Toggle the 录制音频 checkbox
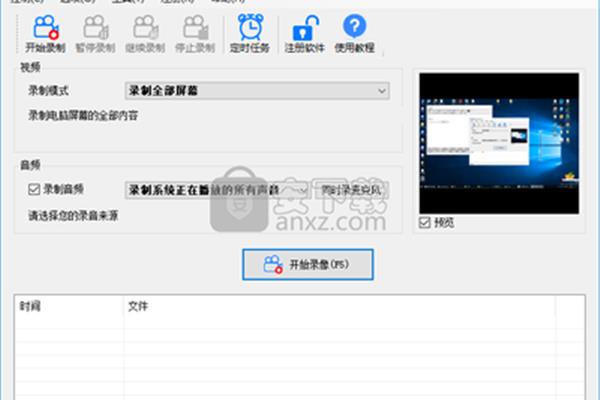Viewport: 600px width, 400px height. [34, 189]
